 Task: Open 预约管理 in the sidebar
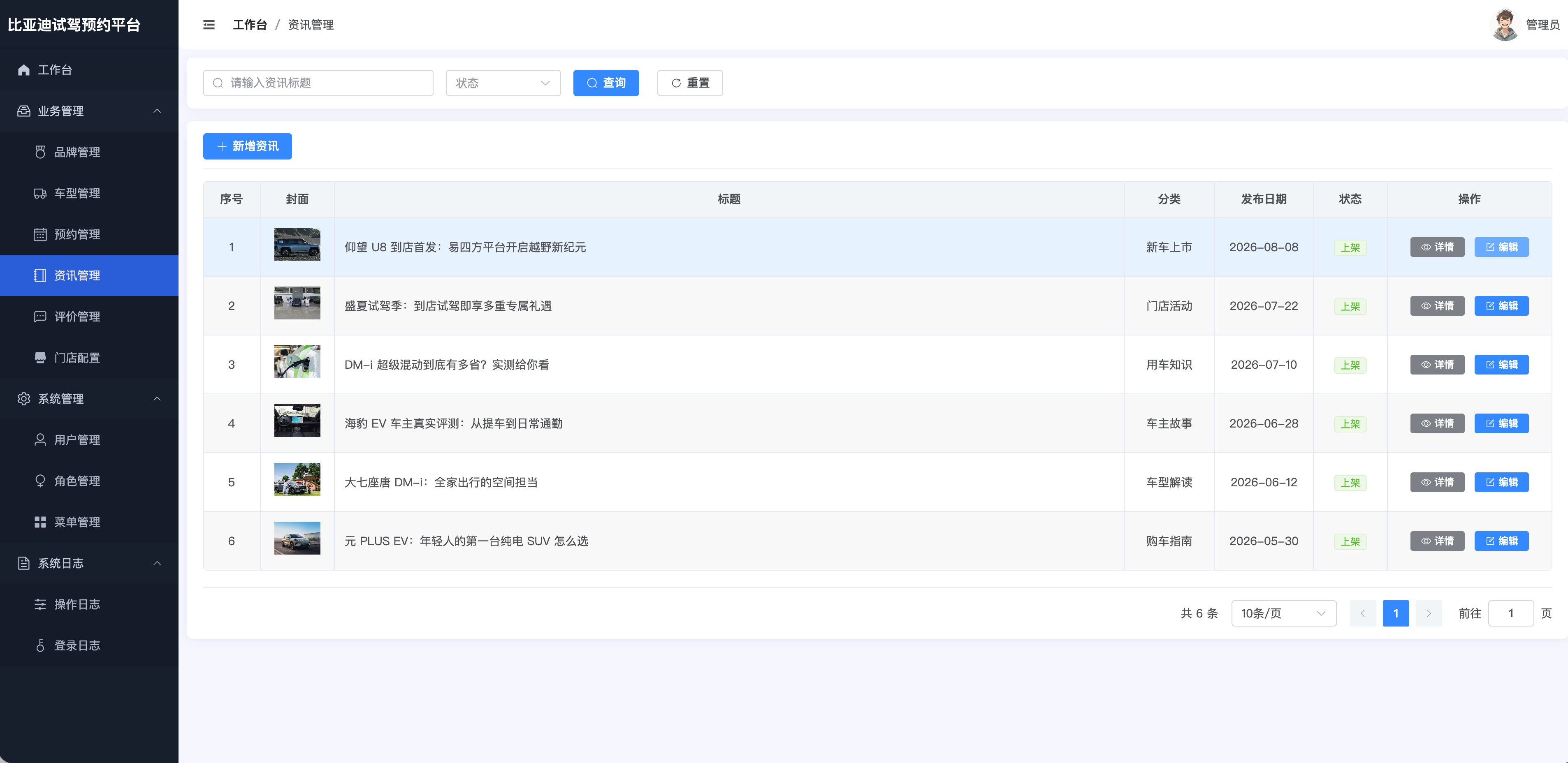(90, 234)
